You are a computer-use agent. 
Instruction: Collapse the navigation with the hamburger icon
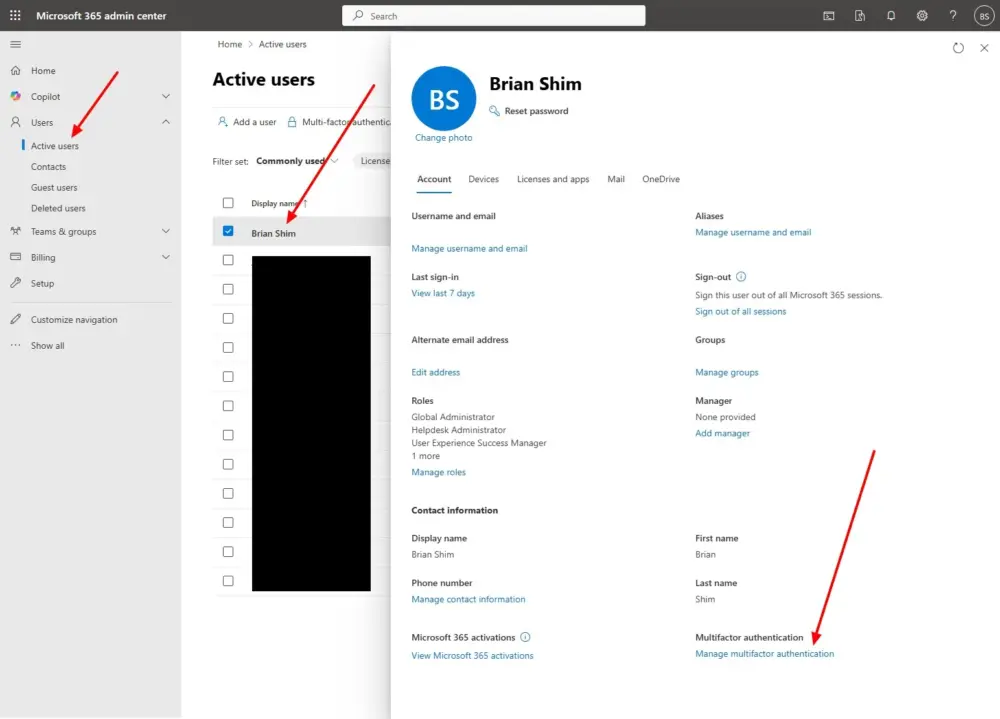[16, 43]
